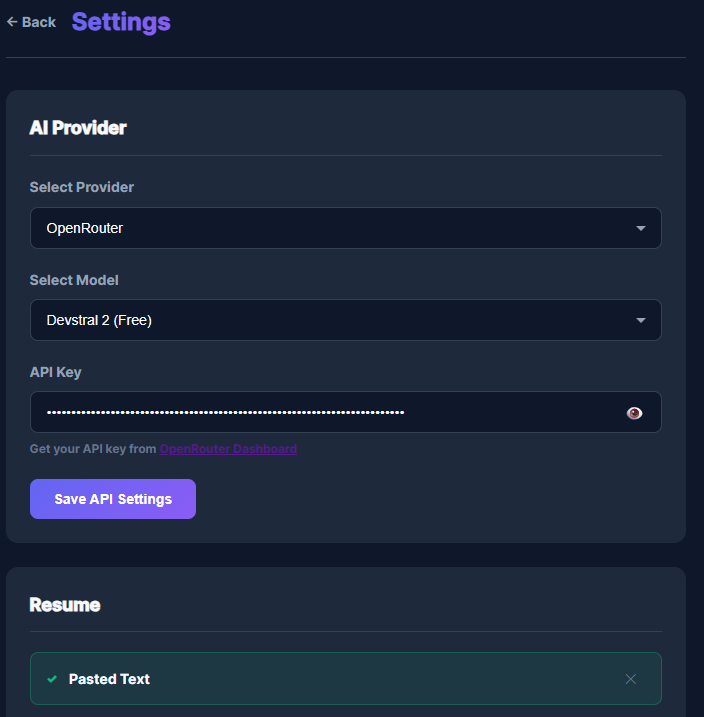
Task: Click the back arrow icon
Action: tap(12, 22)
